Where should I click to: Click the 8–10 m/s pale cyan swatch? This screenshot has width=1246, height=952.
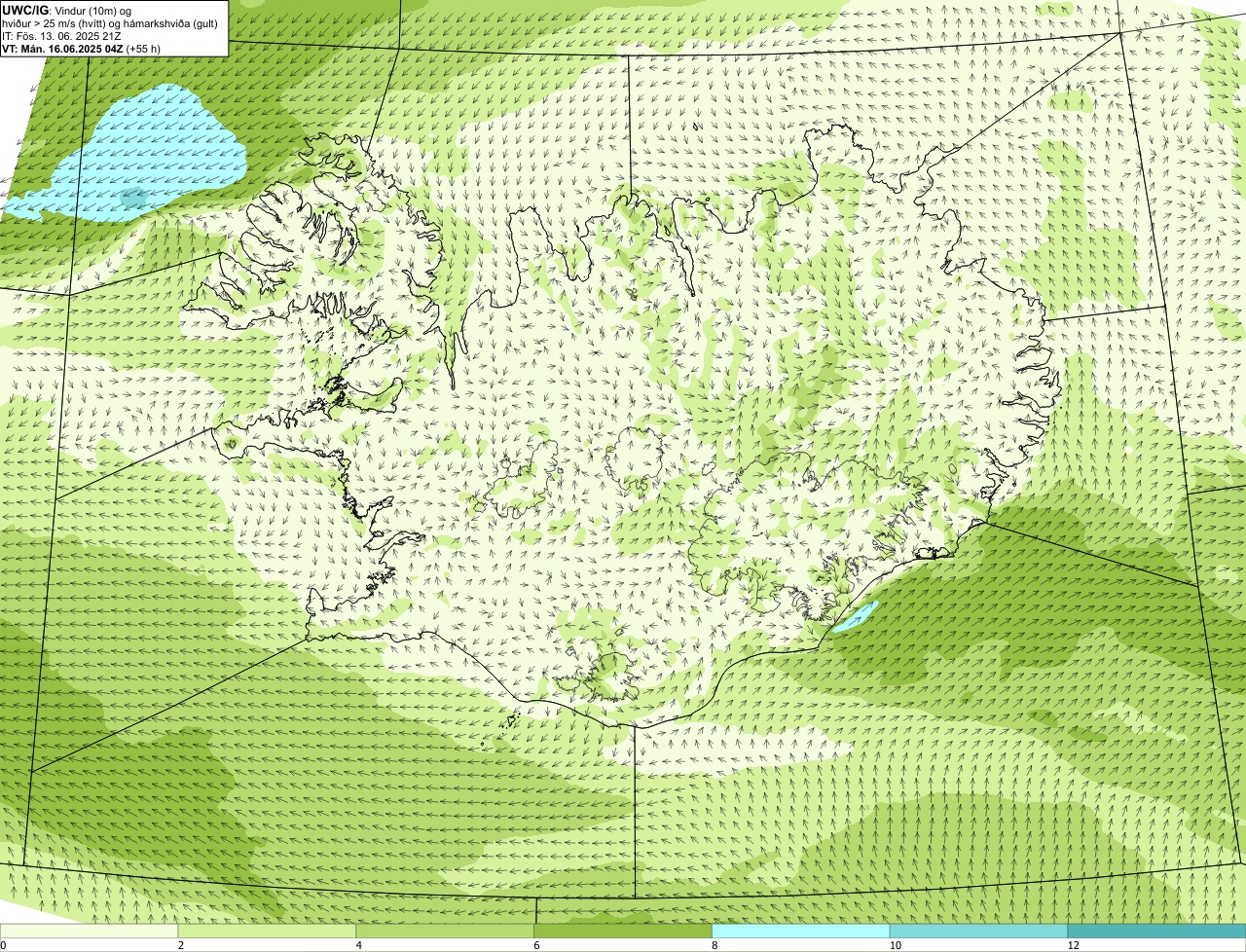(x=801, y=931)
